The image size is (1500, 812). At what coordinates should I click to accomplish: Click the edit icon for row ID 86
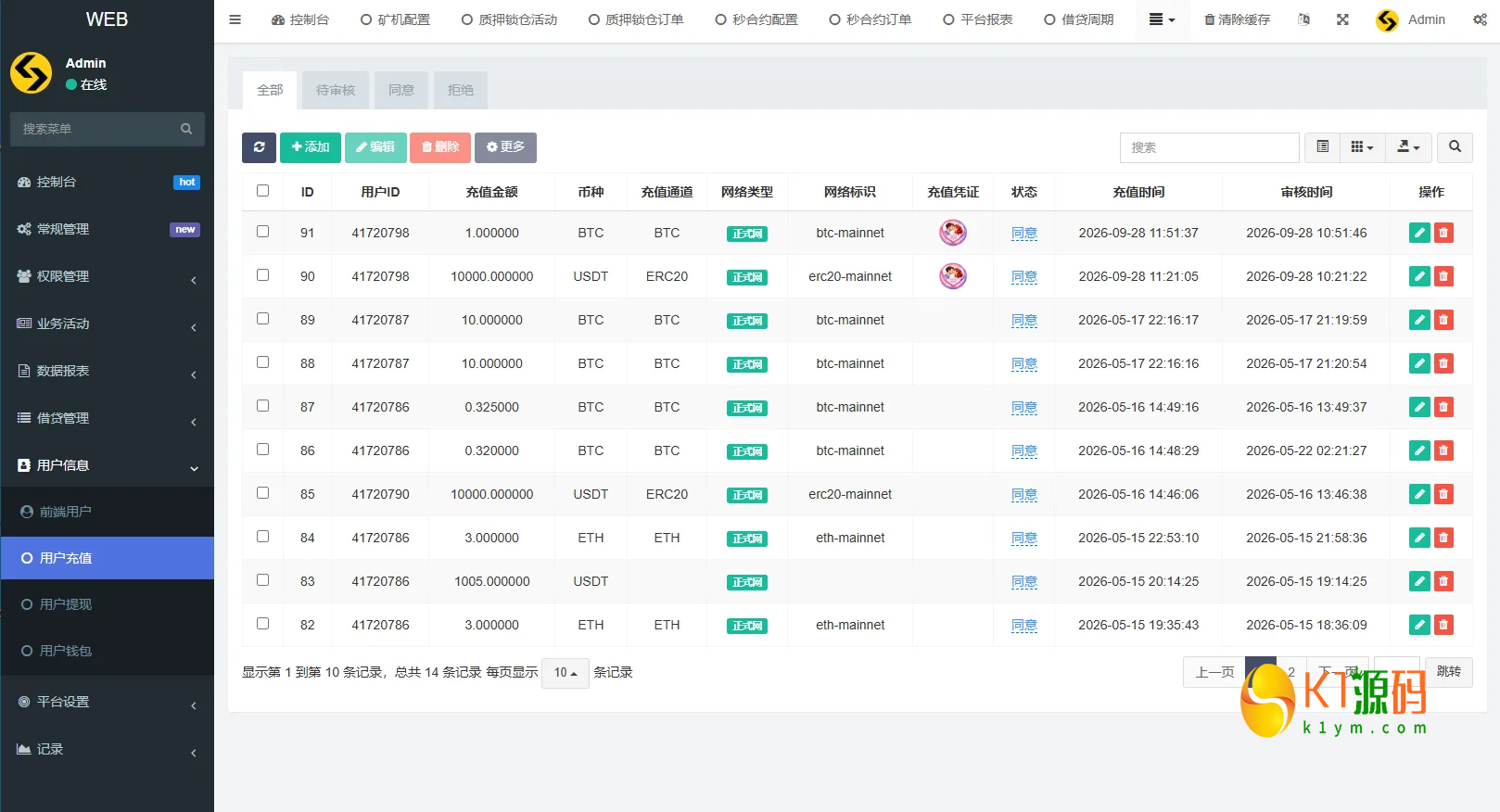coord(1419,450)
